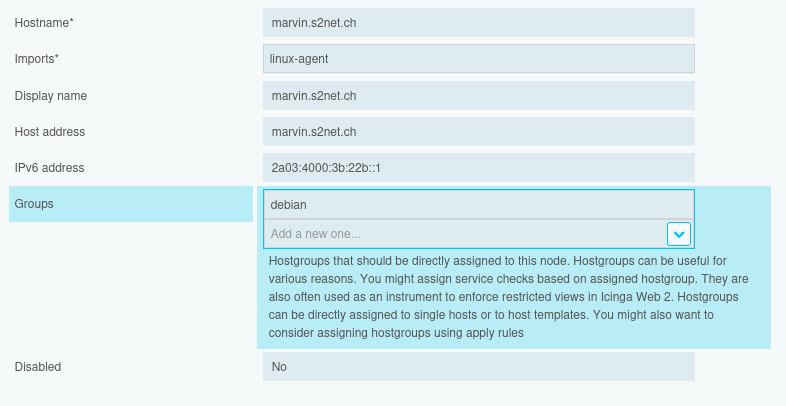This screenshot has width=786, height=406.
Task: Focus the Host address input
Action: [x=478, y=132]
